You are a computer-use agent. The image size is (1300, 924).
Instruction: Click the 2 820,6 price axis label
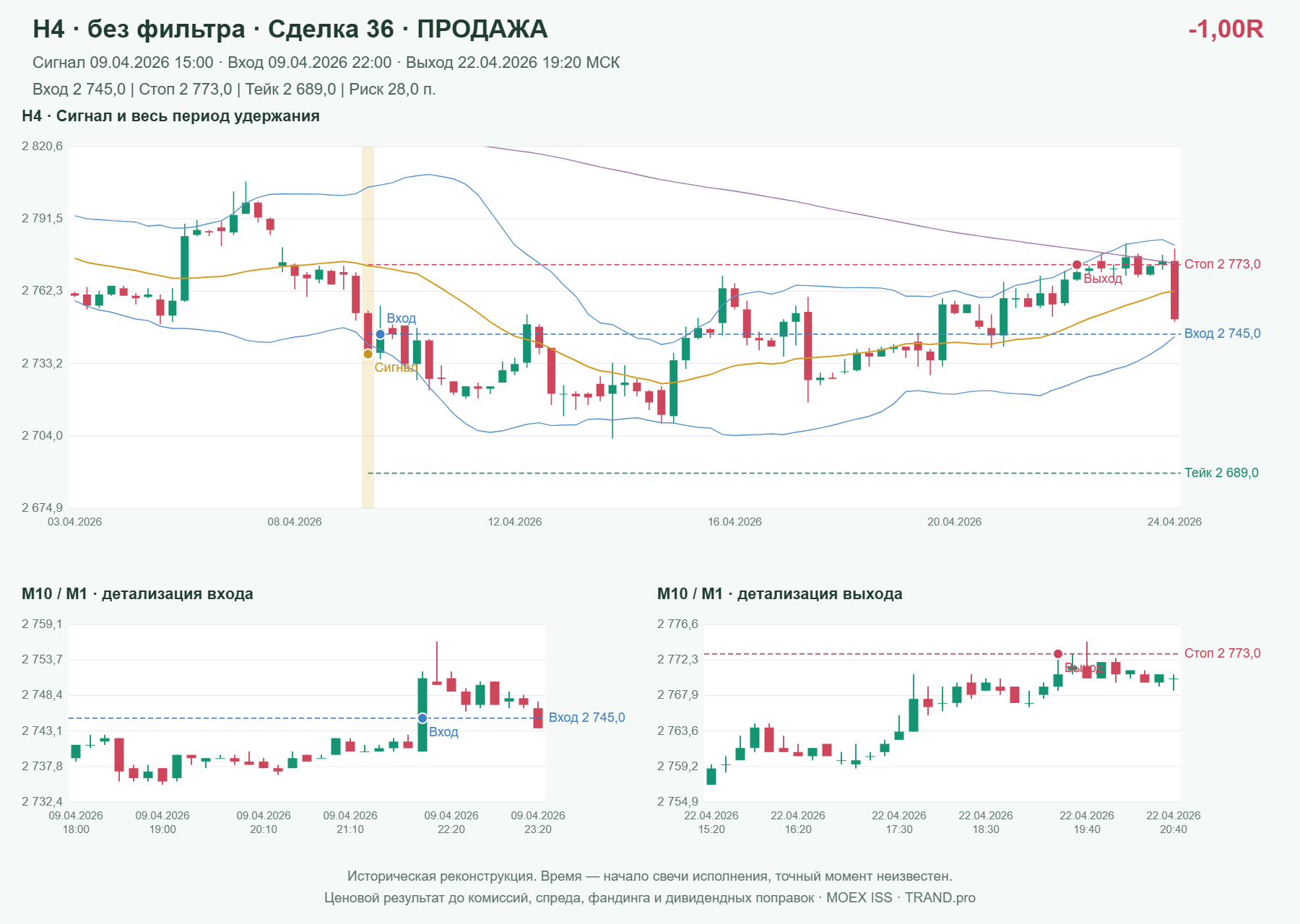pyautogui.click(x=43, y=147)
